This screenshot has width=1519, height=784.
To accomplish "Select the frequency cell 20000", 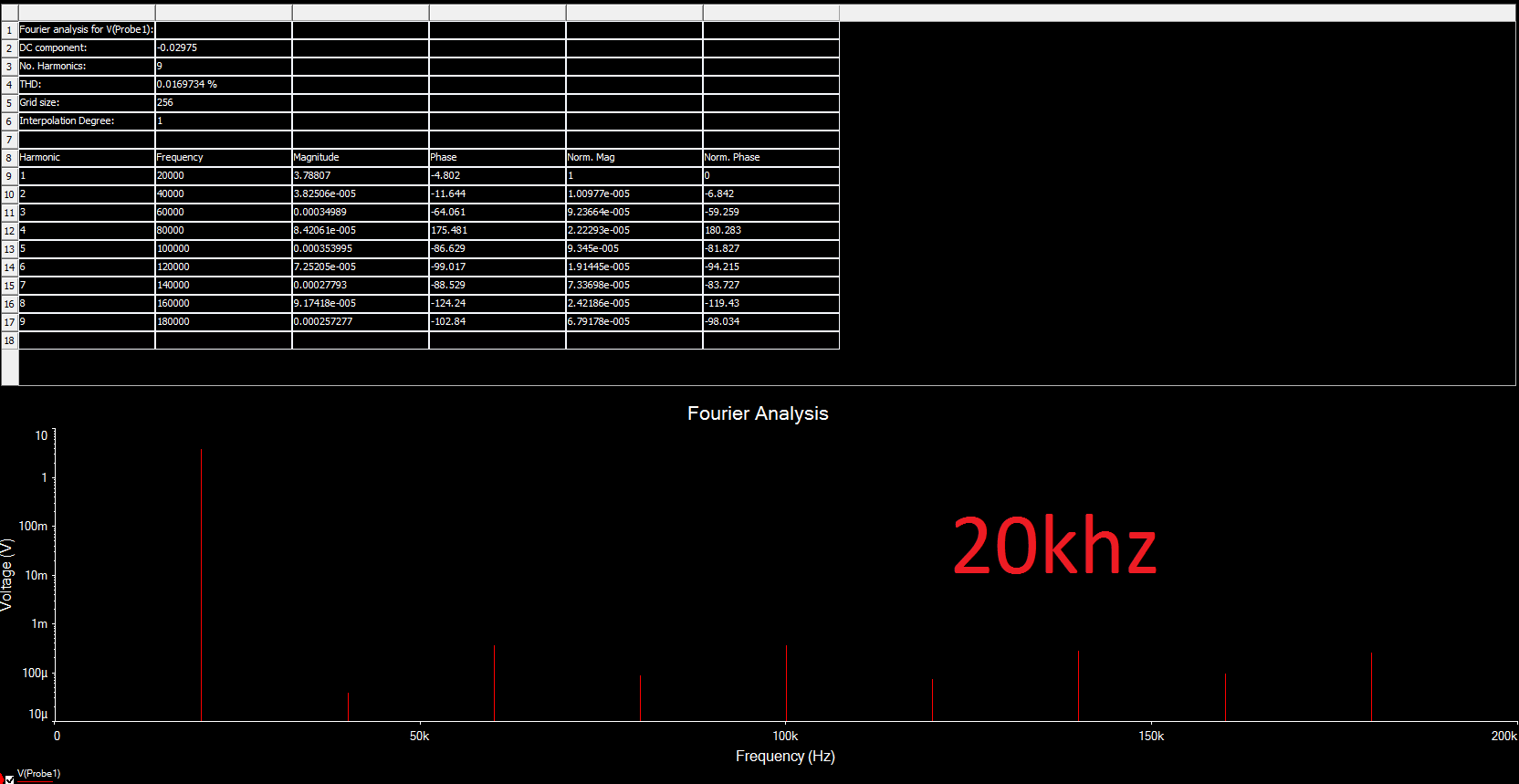I will 224,176.
